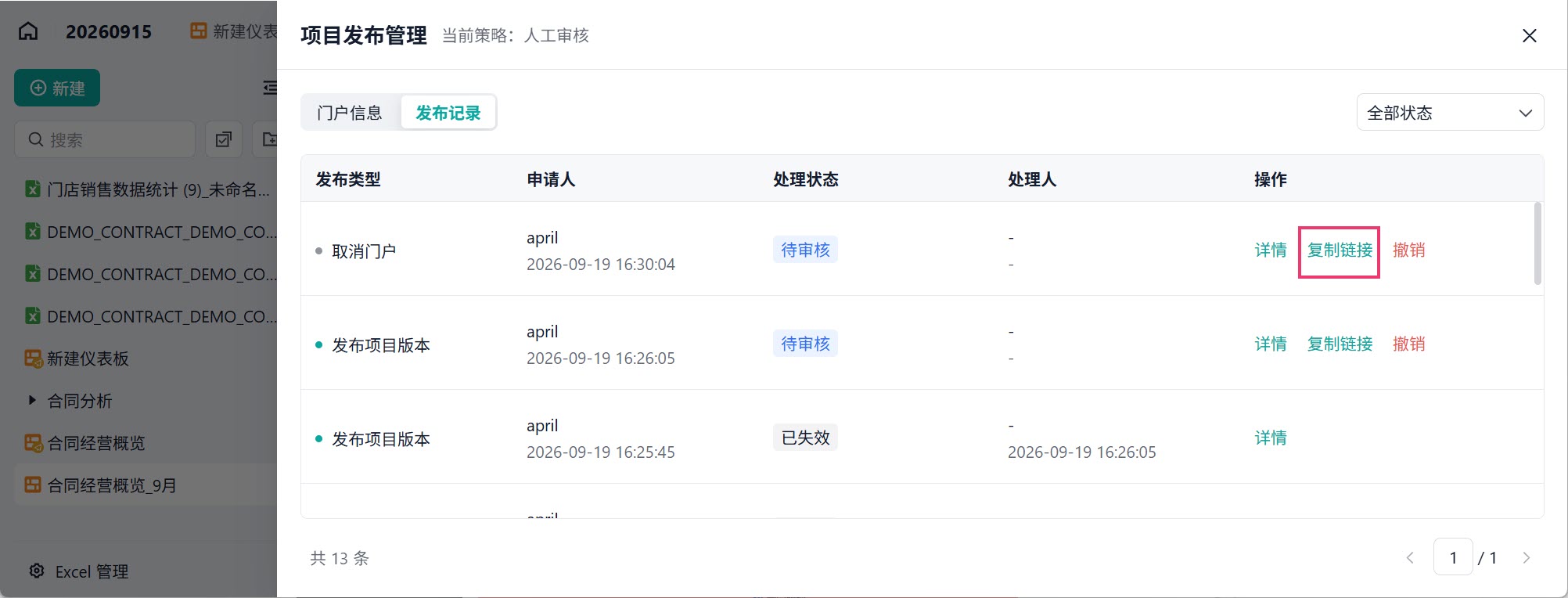Go to next page with the right arrow

pyautogui.click(x=1526, y=558)
